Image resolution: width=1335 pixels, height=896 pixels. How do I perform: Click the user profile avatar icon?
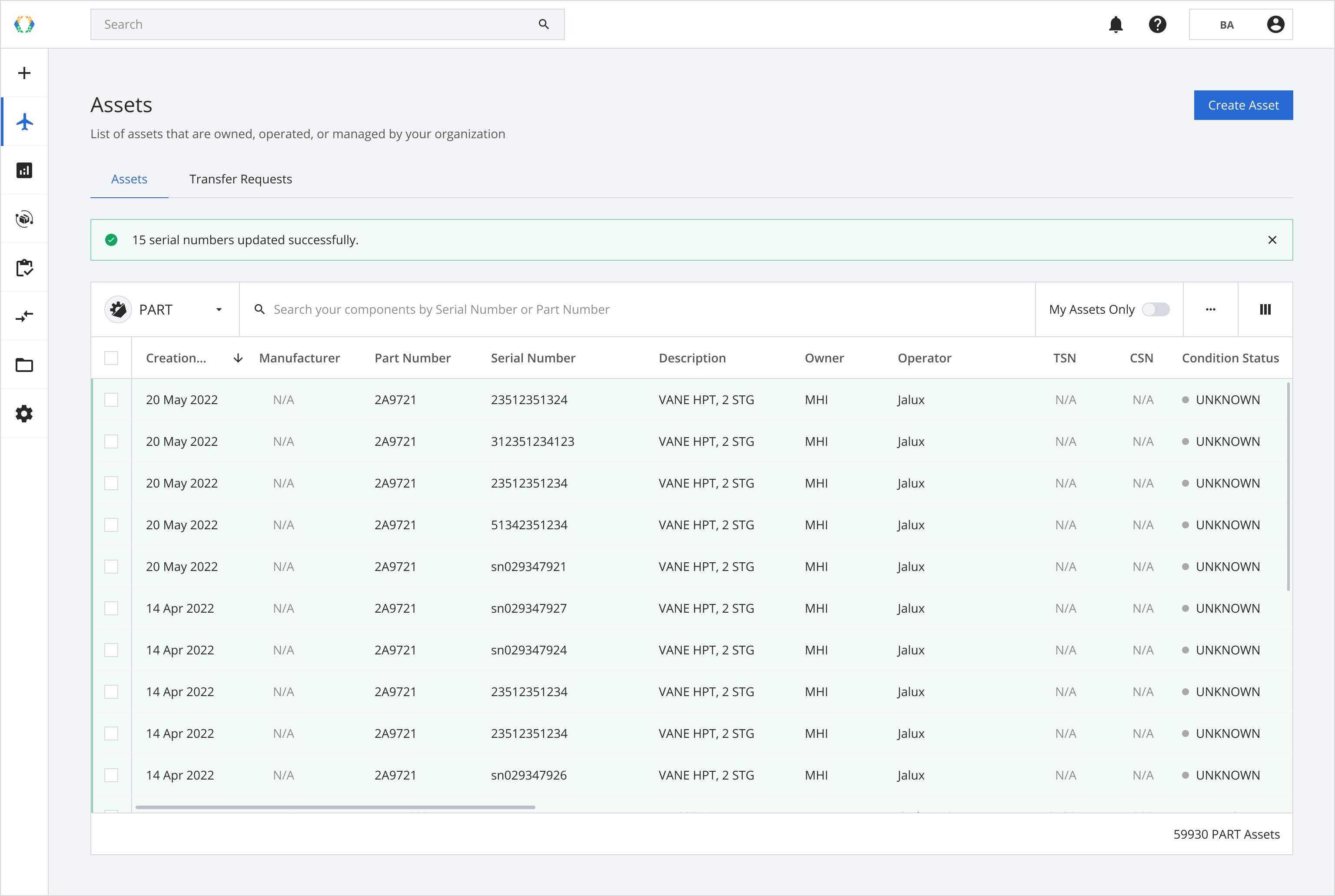[x=1275, y=25]
